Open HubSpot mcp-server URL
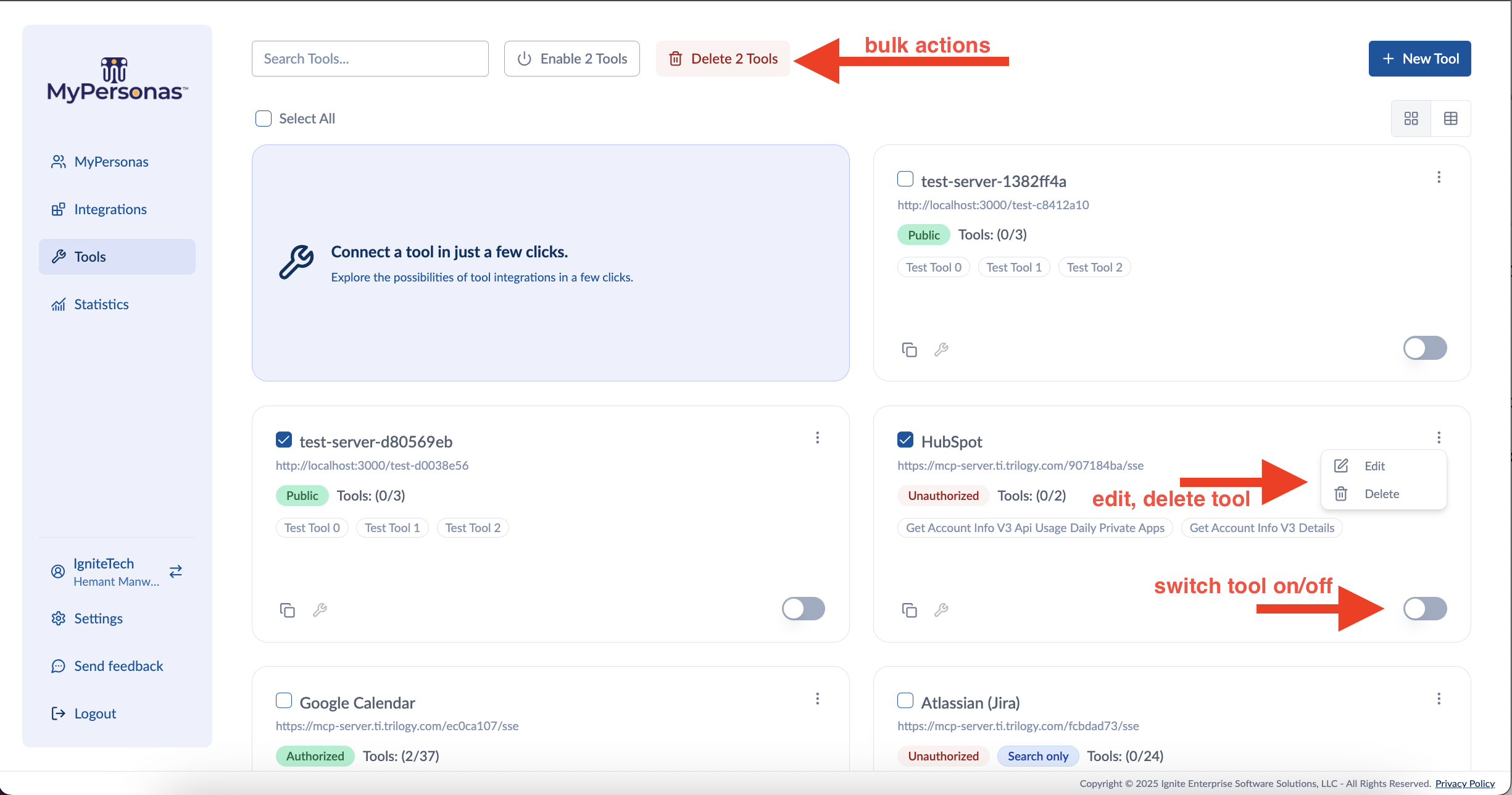 click(1020, 465)
